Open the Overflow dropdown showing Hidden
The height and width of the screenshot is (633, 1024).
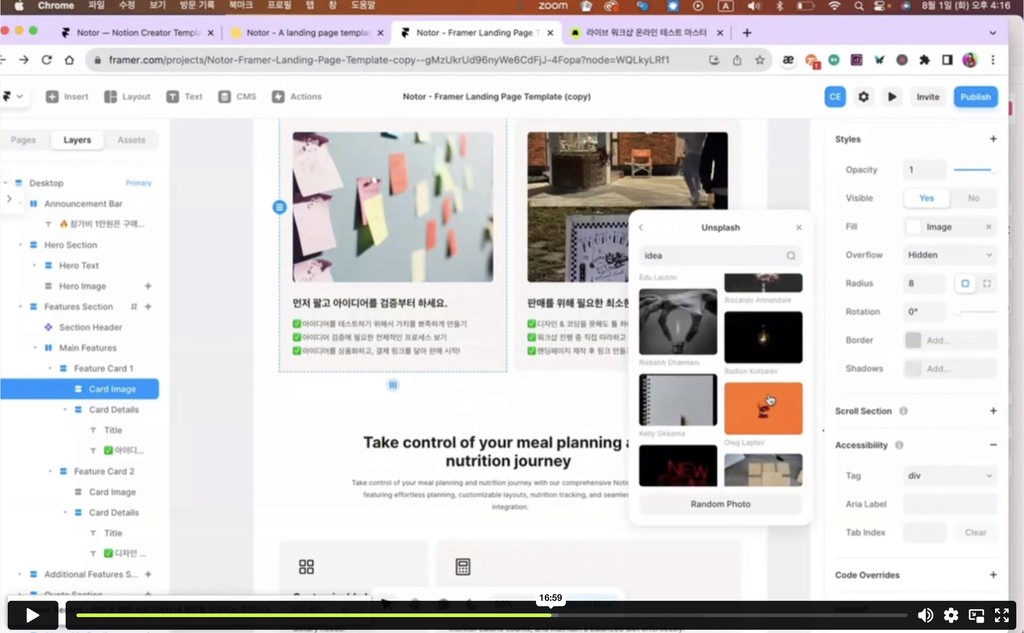pyautogui.click(x=948, y=254)
